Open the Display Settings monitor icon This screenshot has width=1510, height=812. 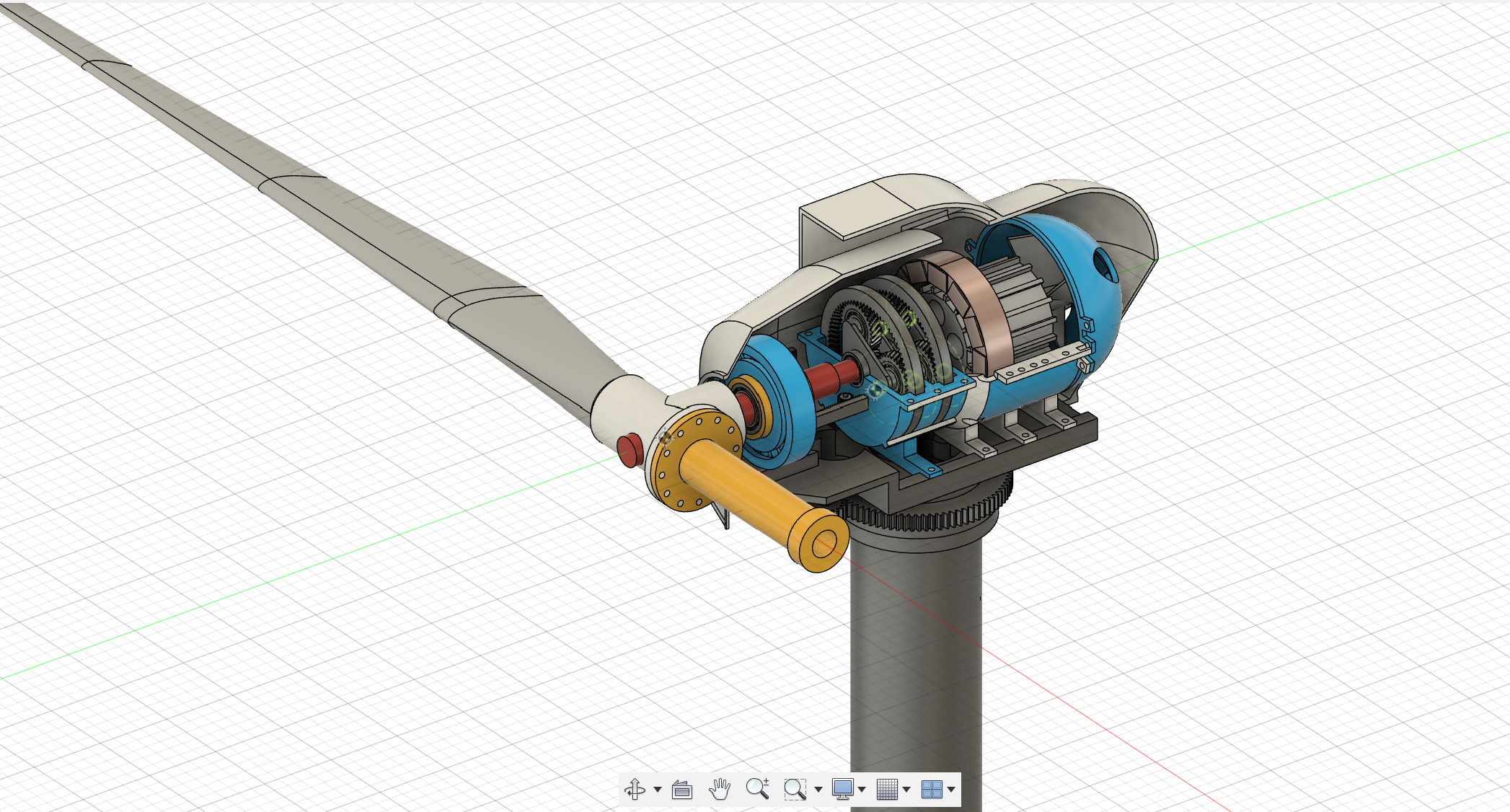pos(842,790)
